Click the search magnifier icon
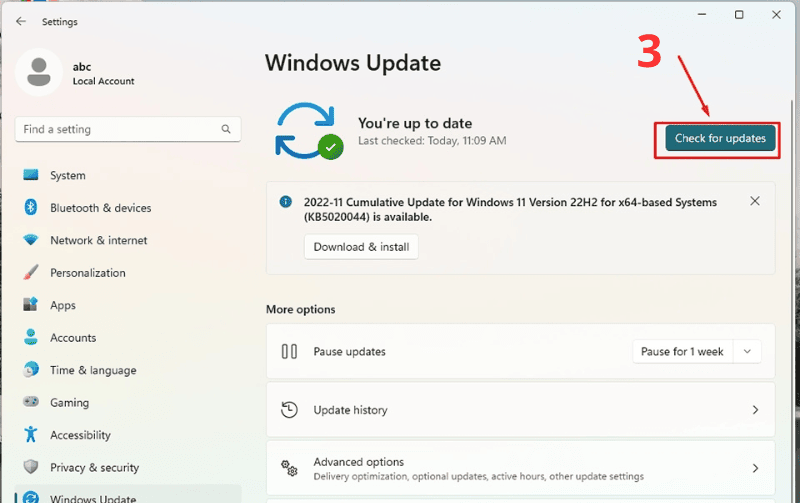 (228, 130)
